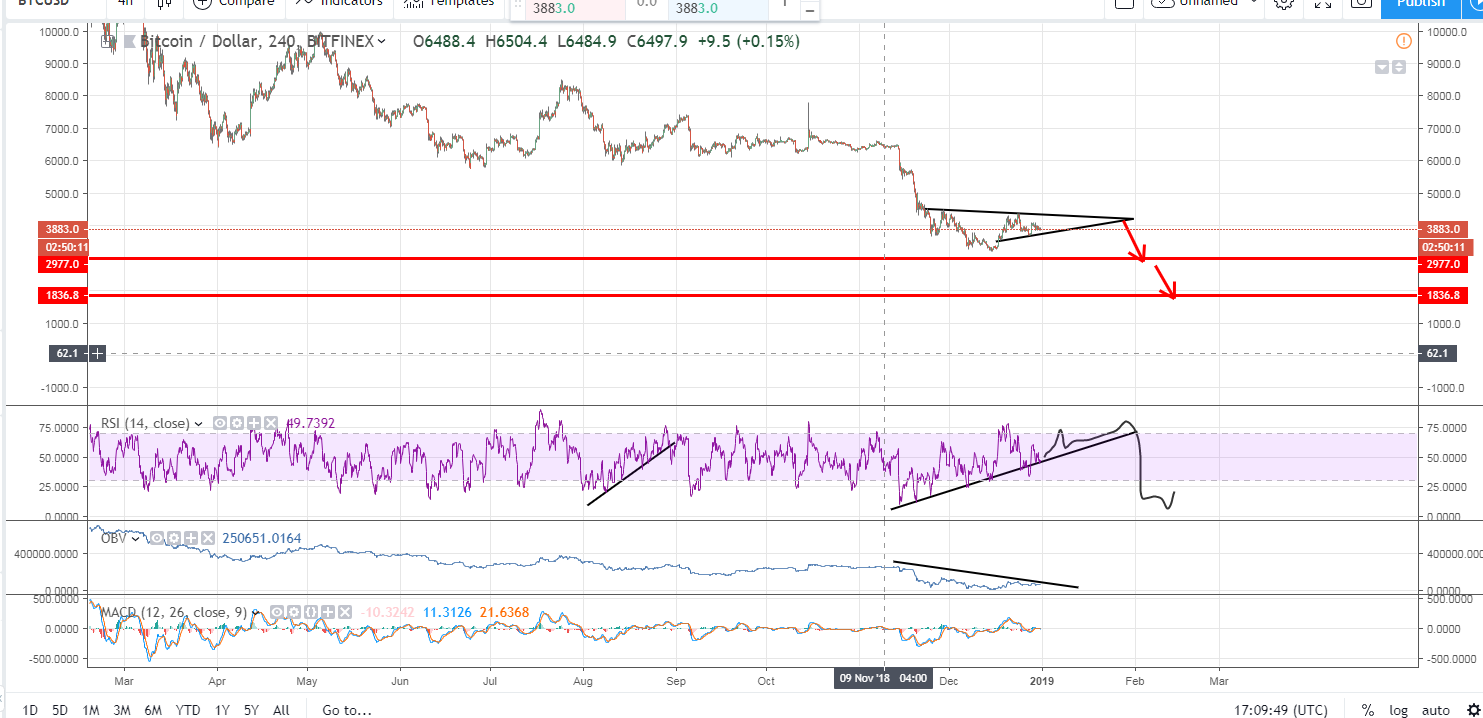This screenshot has width=1483, height=718.
Task: Select the 5Y time range
Action: [252, 710]
